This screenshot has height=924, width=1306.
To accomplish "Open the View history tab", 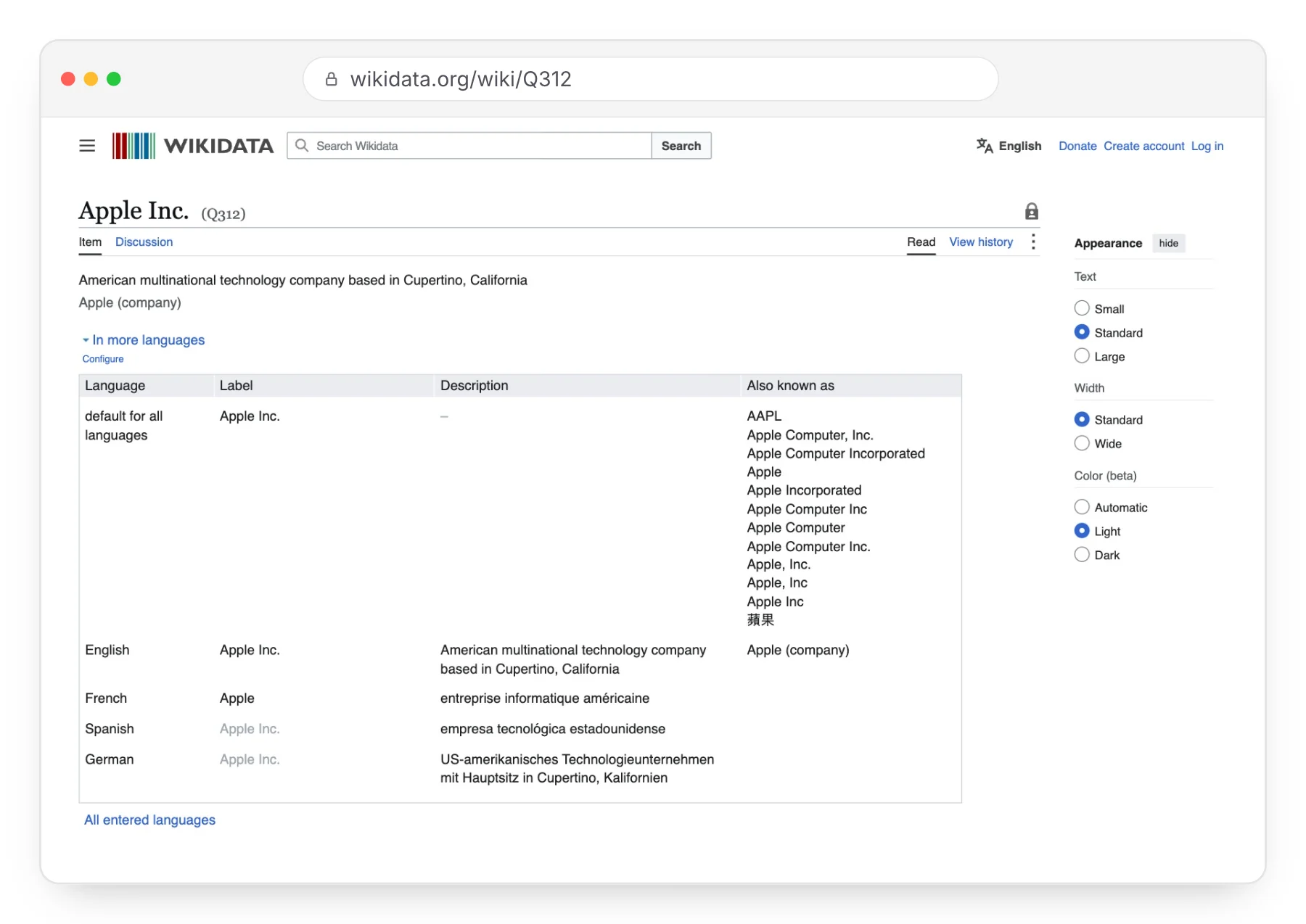I will tap(981, 242).
